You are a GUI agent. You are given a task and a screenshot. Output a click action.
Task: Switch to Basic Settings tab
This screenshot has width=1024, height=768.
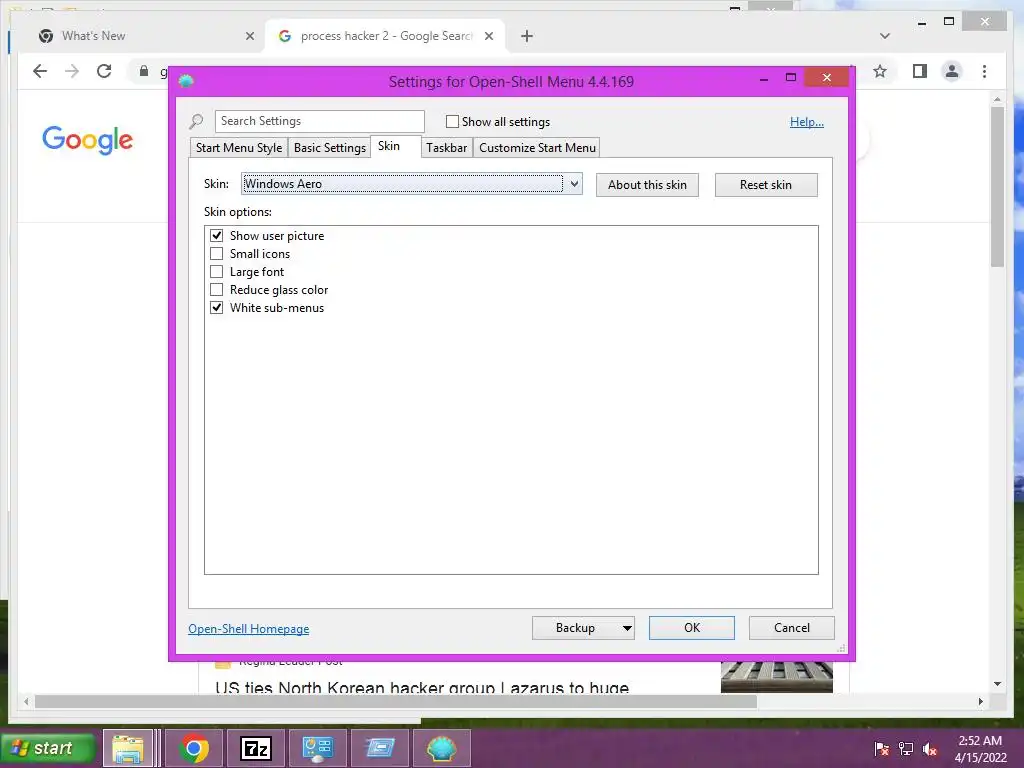click(x=330, y=148)
